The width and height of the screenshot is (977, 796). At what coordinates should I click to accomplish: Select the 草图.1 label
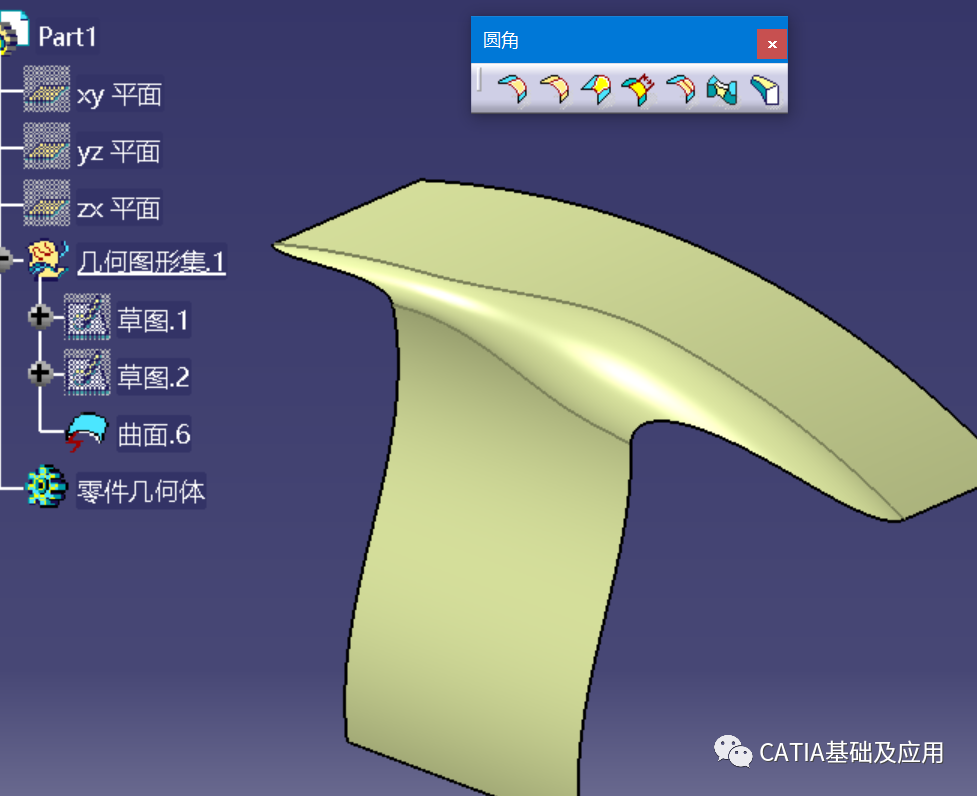coord(153,320)
